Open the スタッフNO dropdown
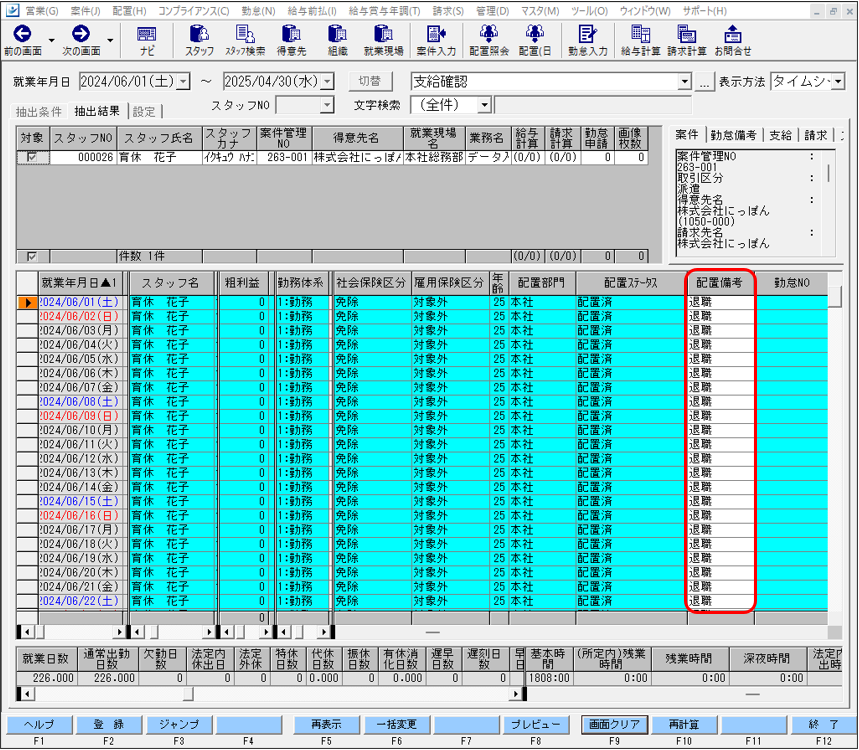 coord(327,105)
